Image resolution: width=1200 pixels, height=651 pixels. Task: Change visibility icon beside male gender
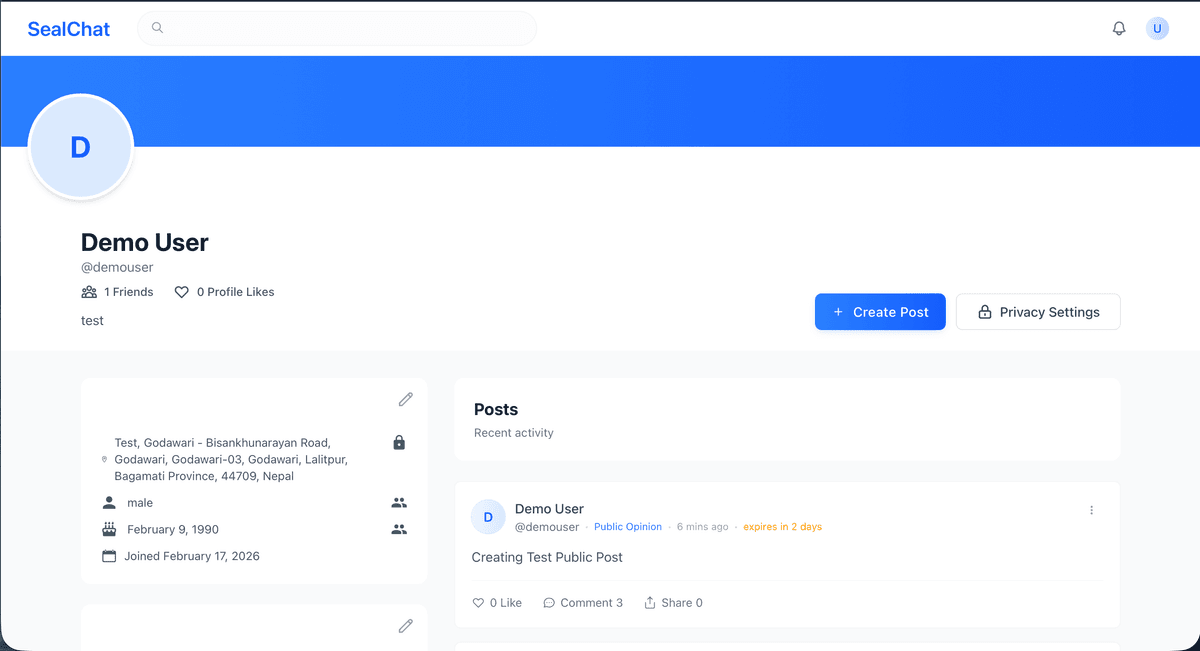[399, 503]
